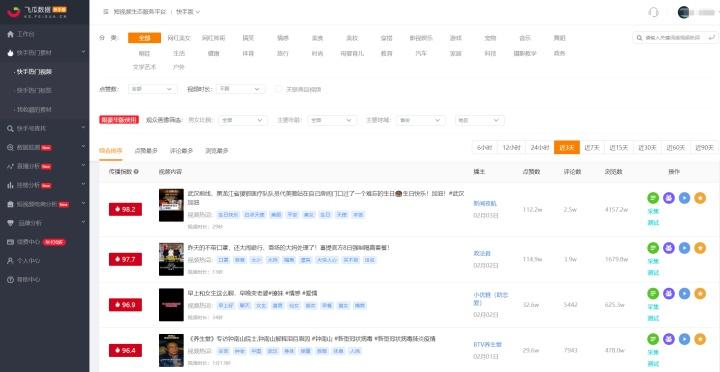Click the orange star icon in the 96.4 row
This screenshot has height=372, width=720.
700,339
